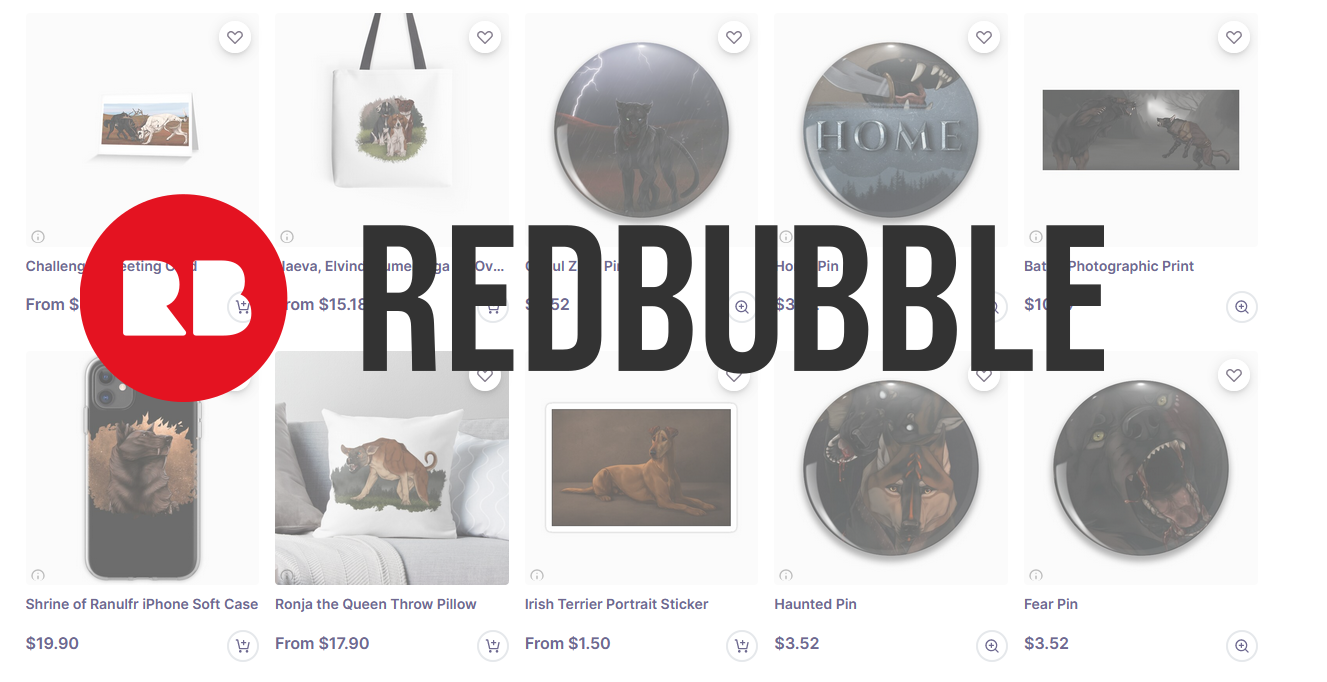This screenshot has height=682, width=1327.
Task: Heart the Haunted Pin product
Action: tap(984, 376)
